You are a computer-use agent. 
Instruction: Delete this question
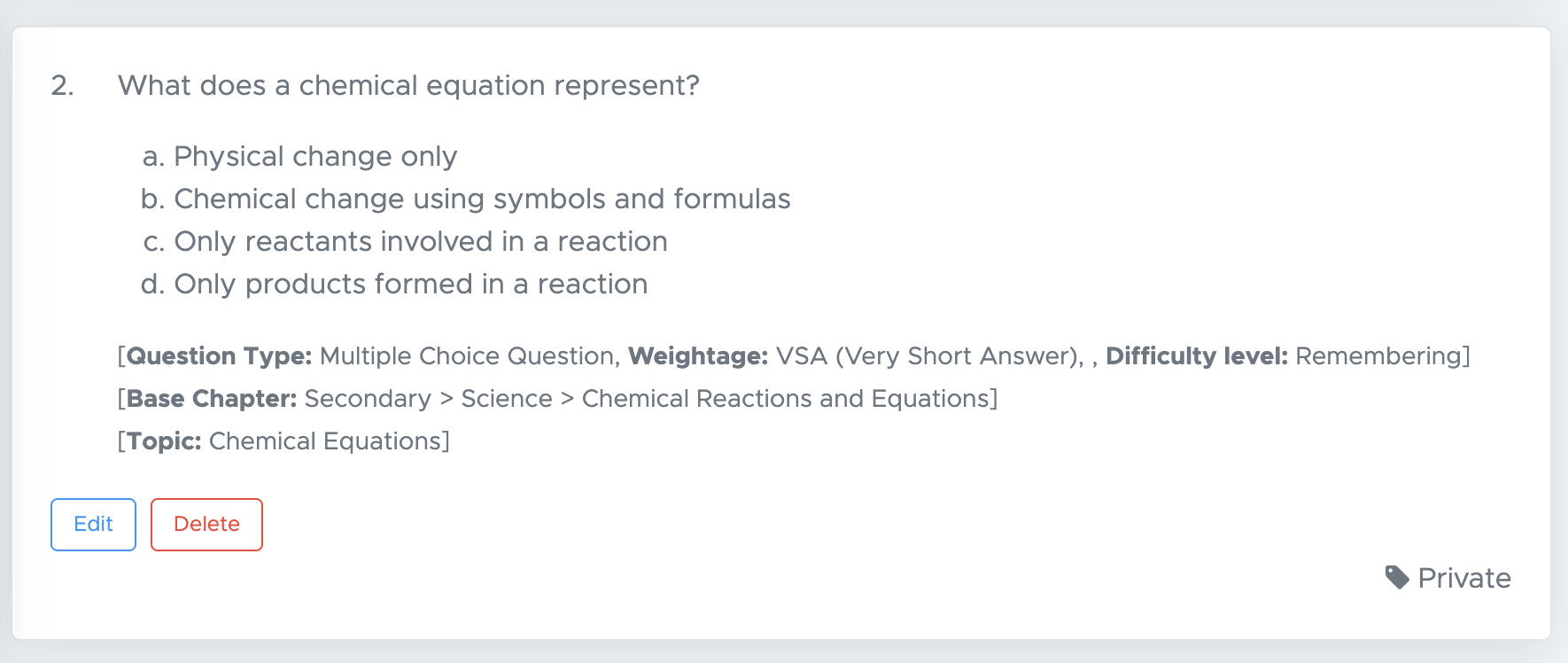tap(206, 525)
